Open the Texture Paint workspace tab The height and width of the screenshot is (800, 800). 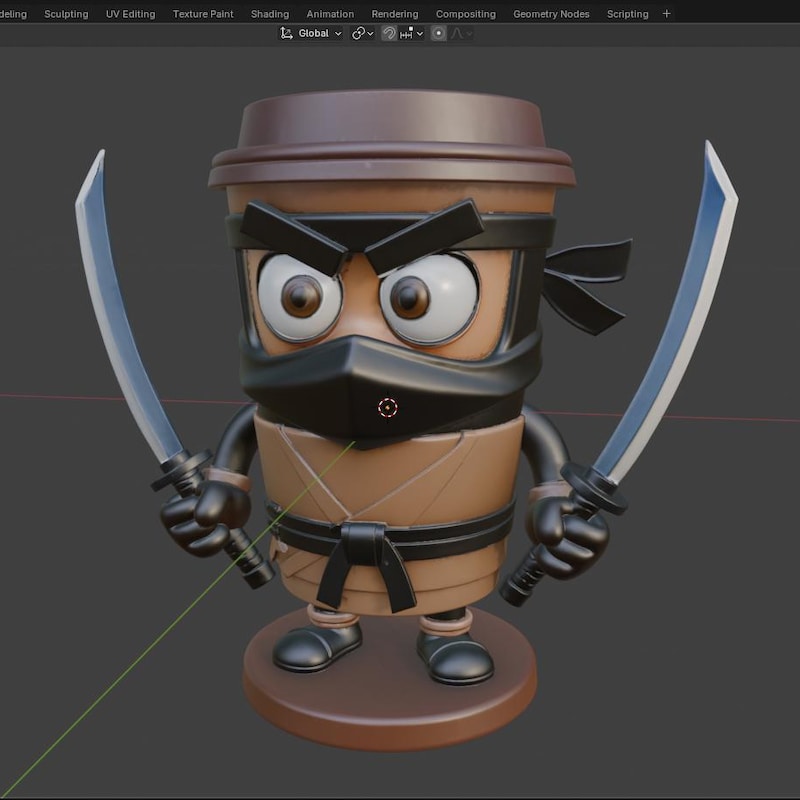pyautogui.click(x=203, y=14)
